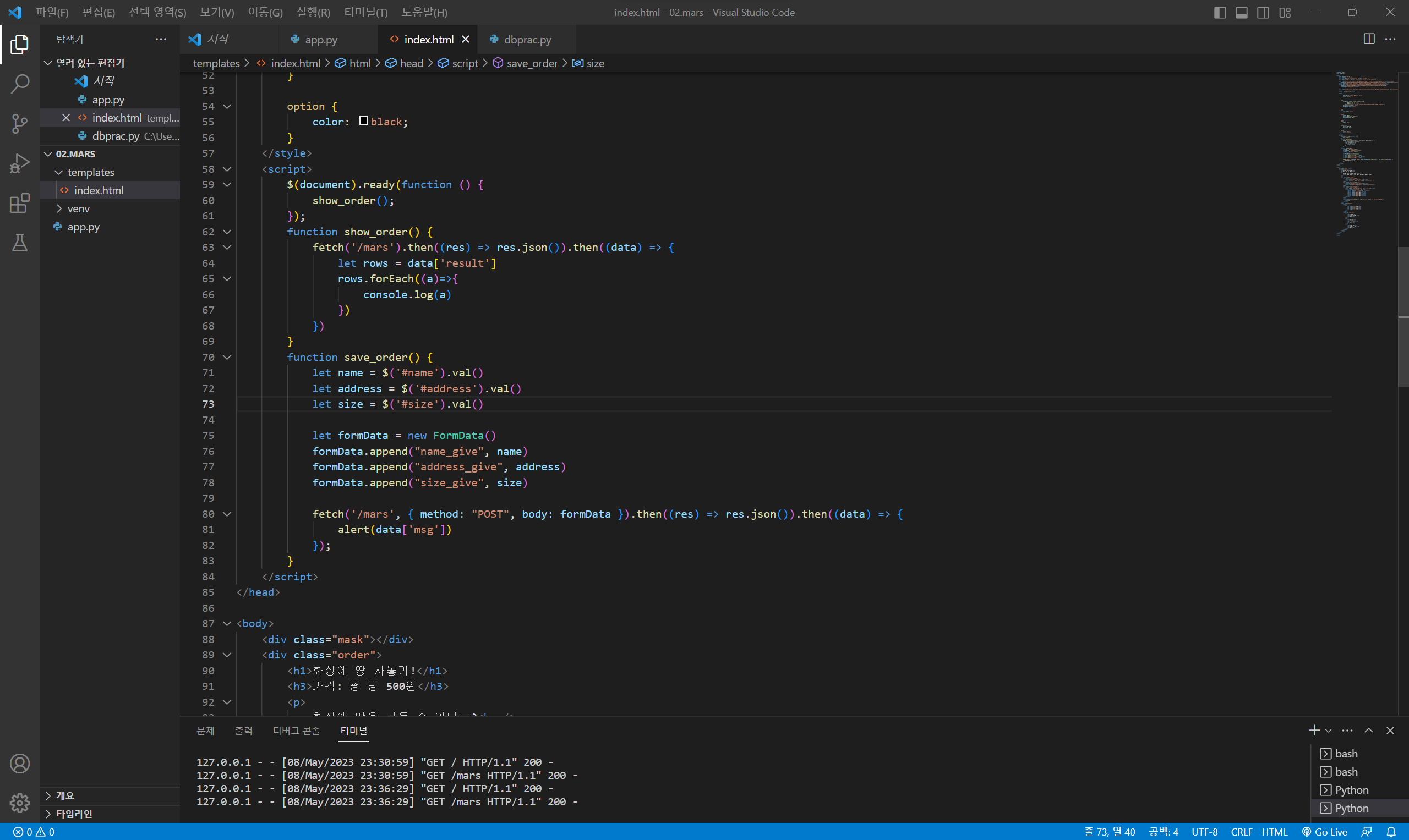The width and height of the screenshot is (1409, 840).
Task: Fold the save_order function at line 70
Action: [227, 357]
